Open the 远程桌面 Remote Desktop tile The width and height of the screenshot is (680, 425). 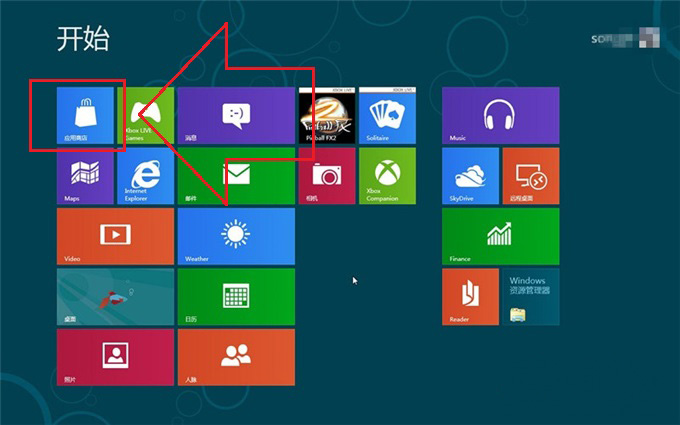coord(531,176)
